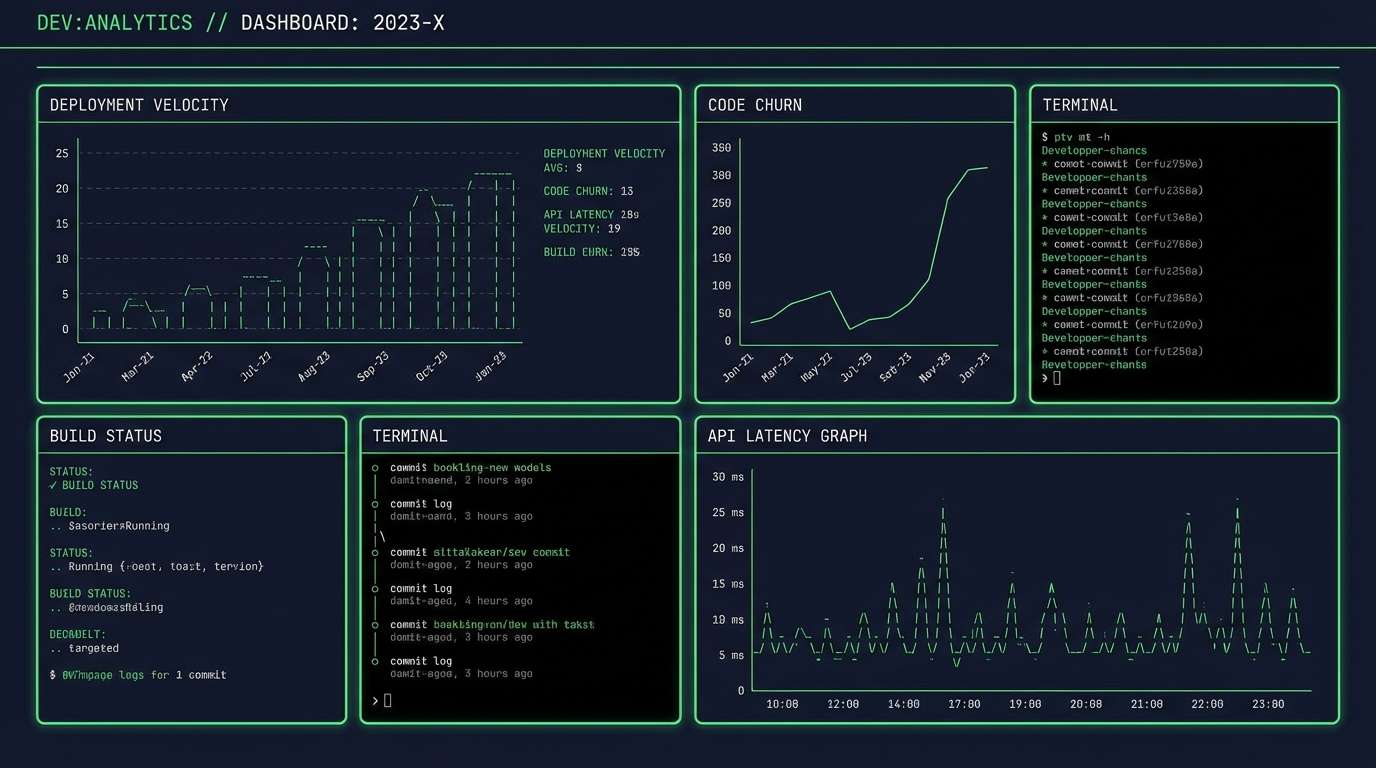Click the node for the 4-hours-ago commit log

pyautogui.click(x=376, y=588)
